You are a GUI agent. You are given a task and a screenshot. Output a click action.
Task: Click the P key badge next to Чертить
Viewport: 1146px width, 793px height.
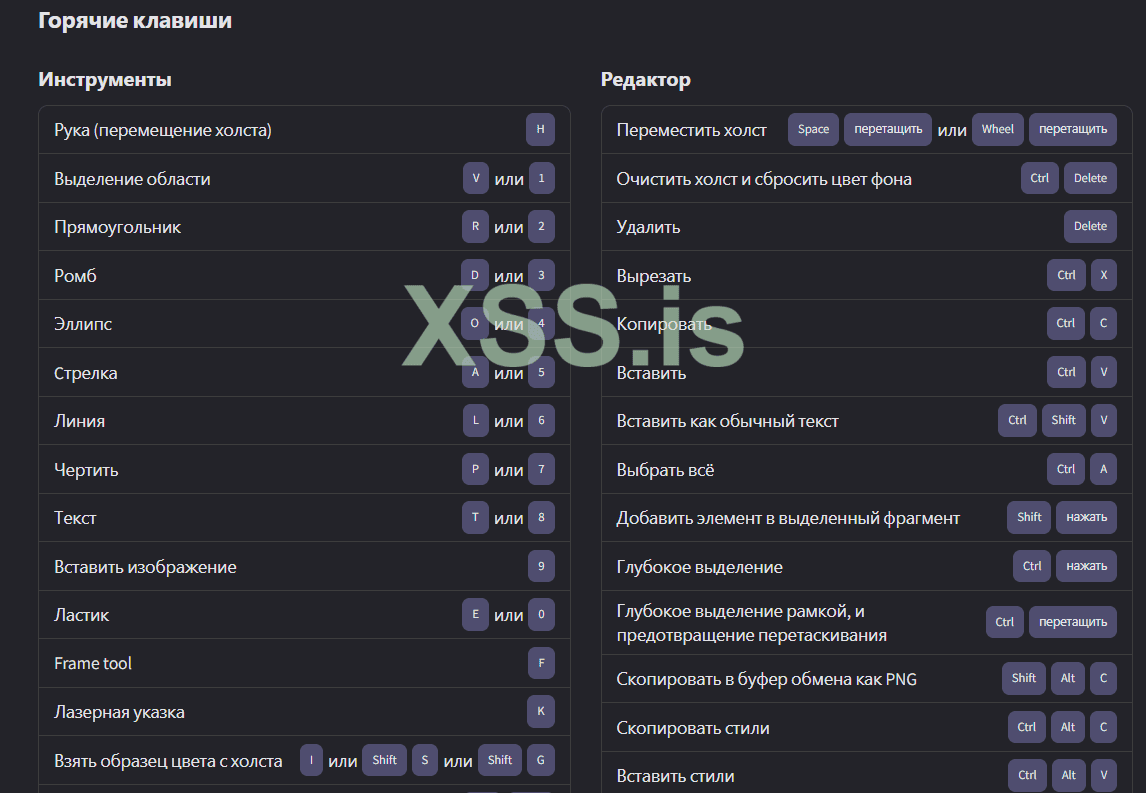tap(476, 469)
